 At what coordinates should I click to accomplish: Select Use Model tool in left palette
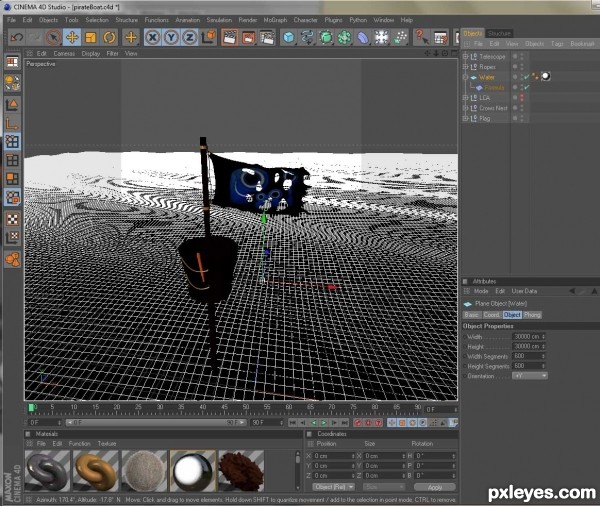(x=13, y=104)
